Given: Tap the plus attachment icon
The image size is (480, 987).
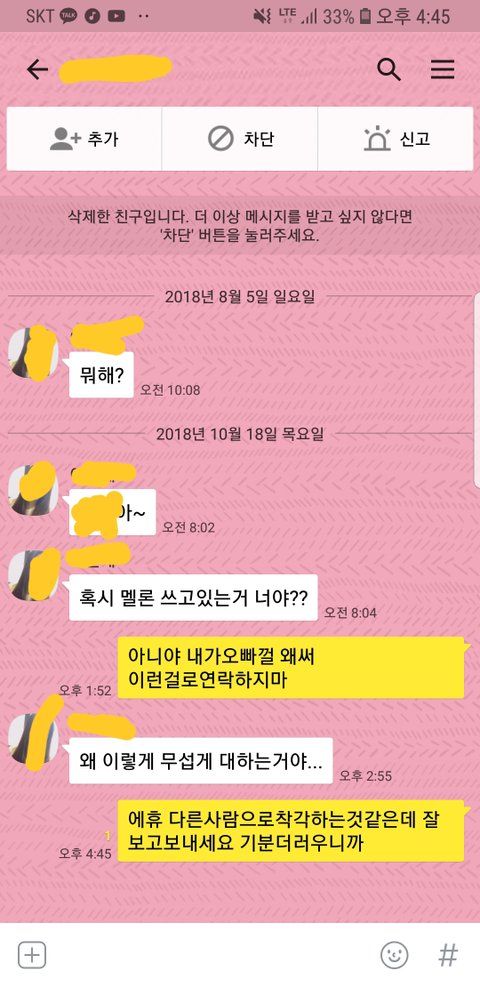Looking at the screenshot, I should (31, 955).
